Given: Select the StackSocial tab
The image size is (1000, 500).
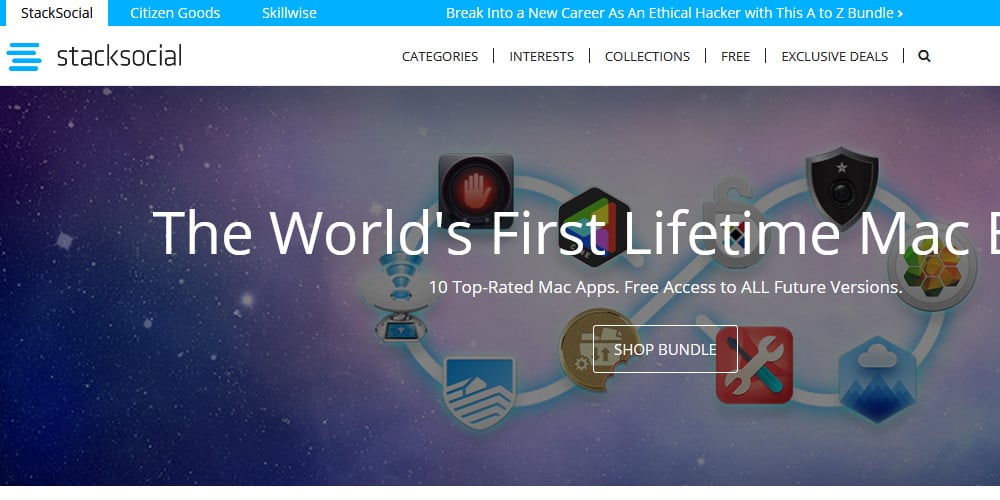Looking at the screenshot, I should coord(57,13).
